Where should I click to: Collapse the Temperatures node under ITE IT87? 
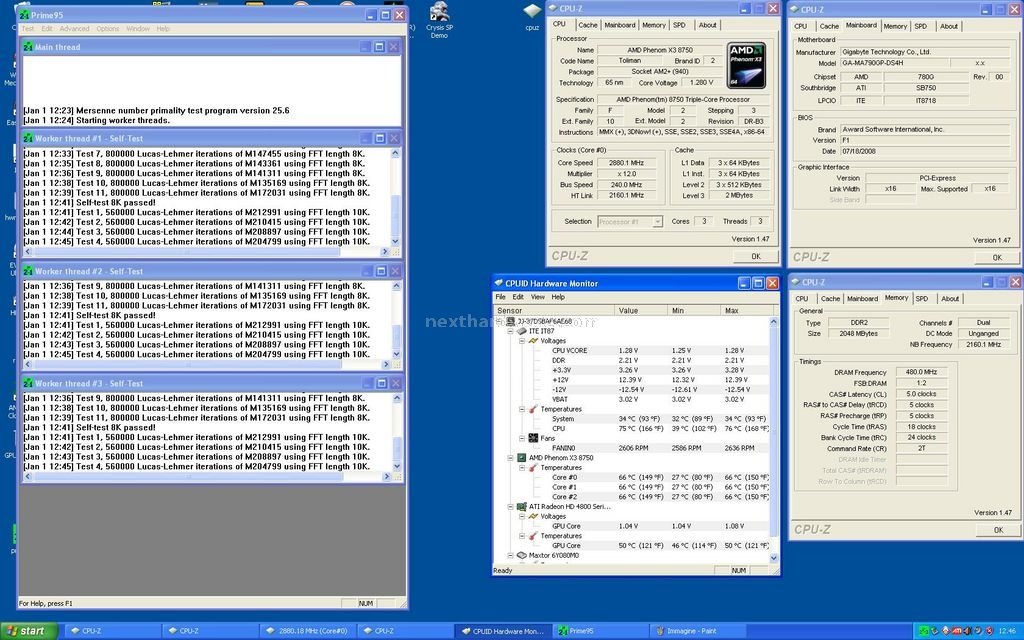pos(522,409)
